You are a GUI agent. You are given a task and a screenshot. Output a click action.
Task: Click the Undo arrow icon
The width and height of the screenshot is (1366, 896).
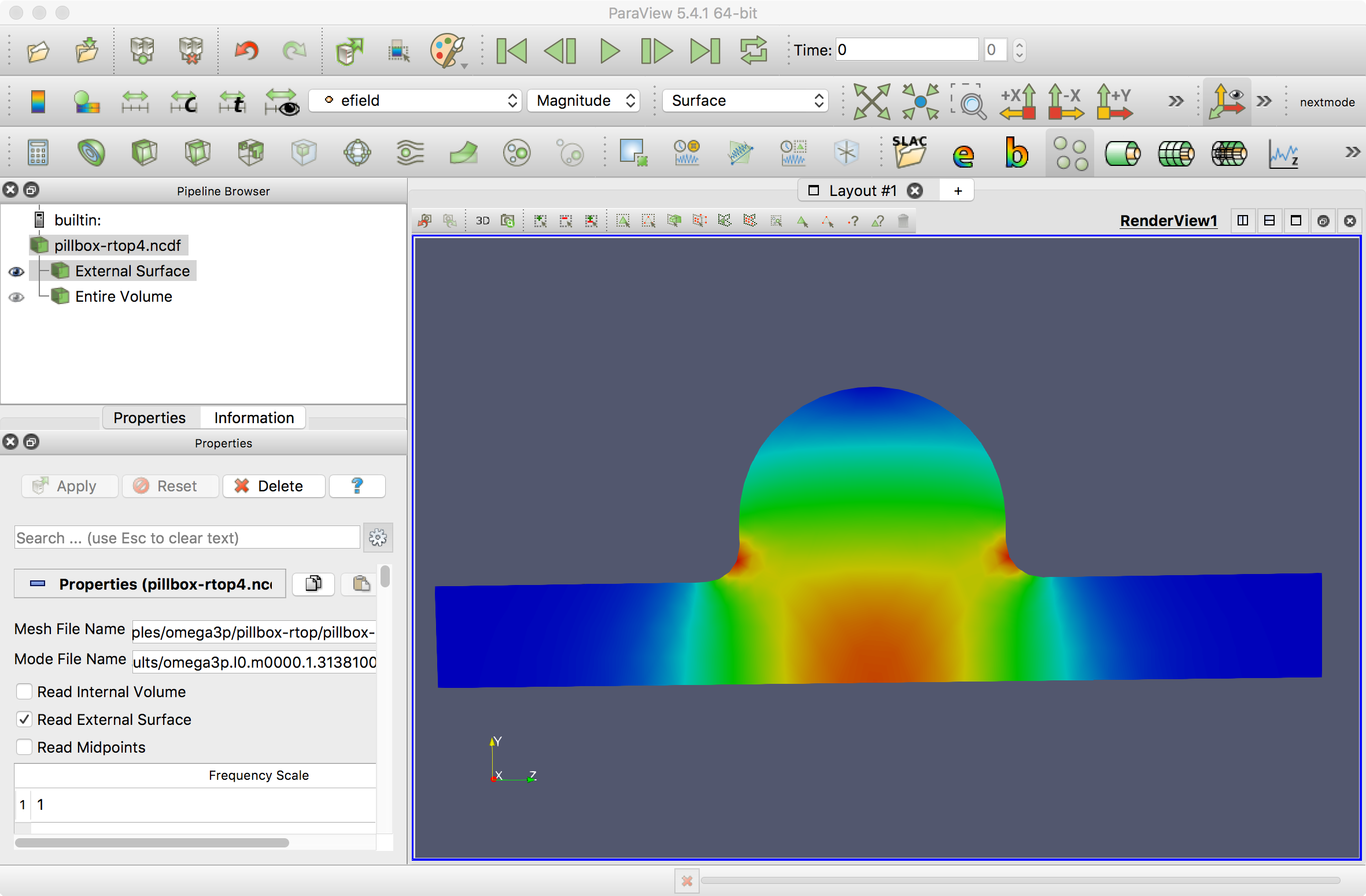tap(246, 51)
